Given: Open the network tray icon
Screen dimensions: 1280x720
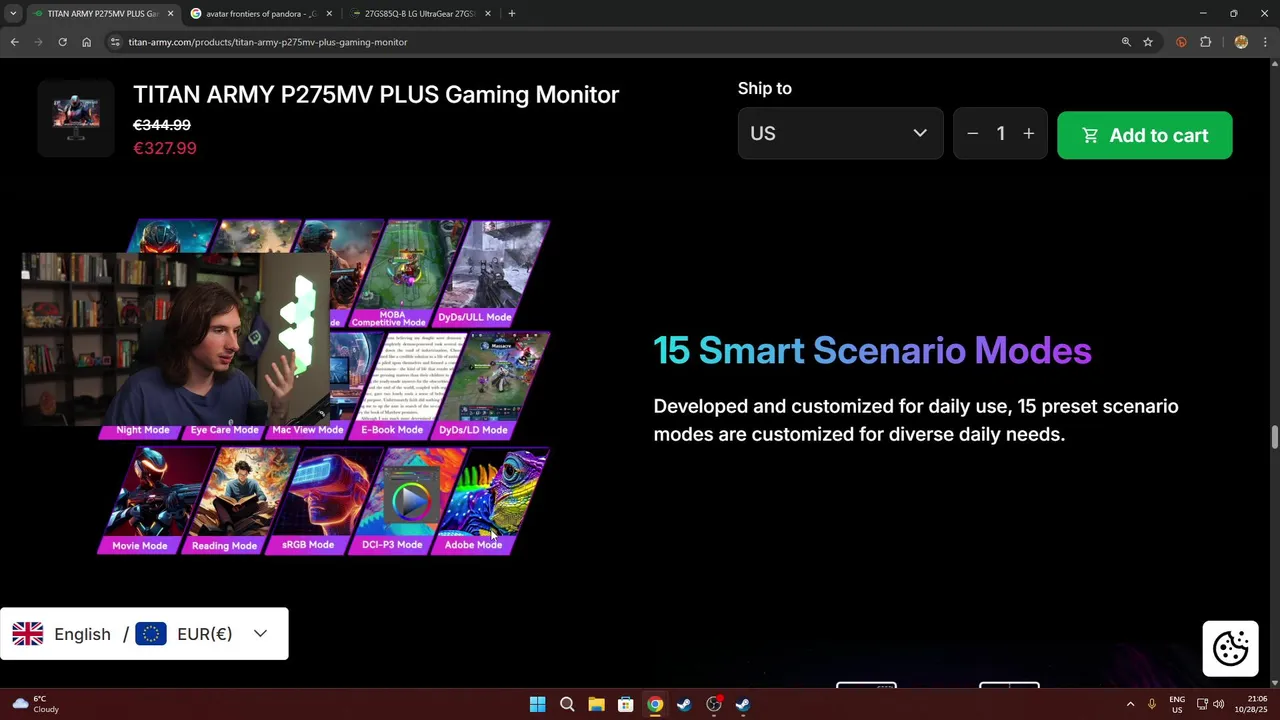Looking at the screenshot, I should [x=1202, y=704].
